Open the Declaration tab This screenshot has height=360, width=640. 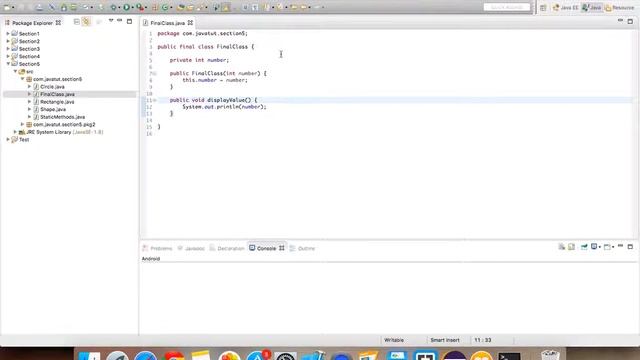tap(227, 248)
